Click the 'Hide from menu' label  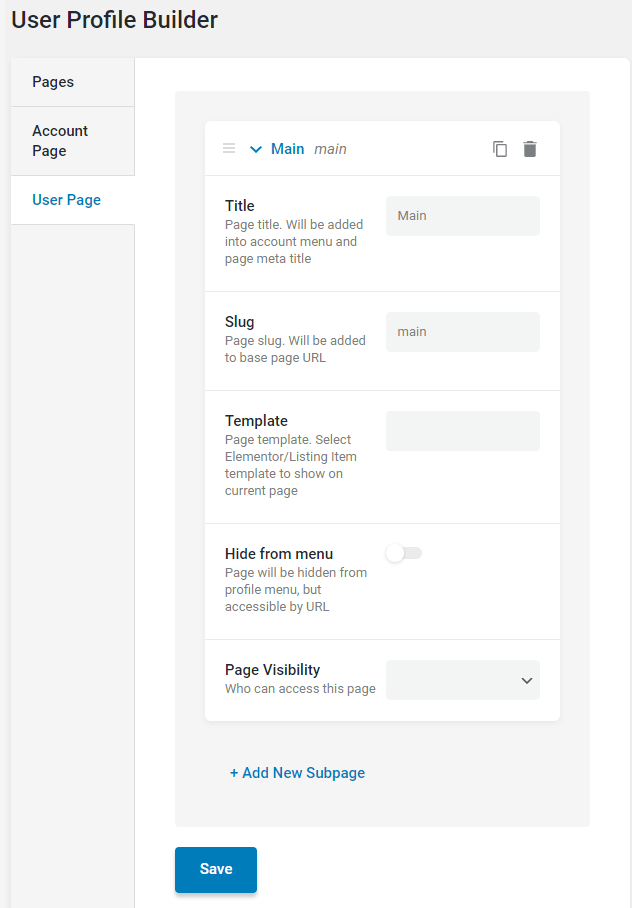279,554
